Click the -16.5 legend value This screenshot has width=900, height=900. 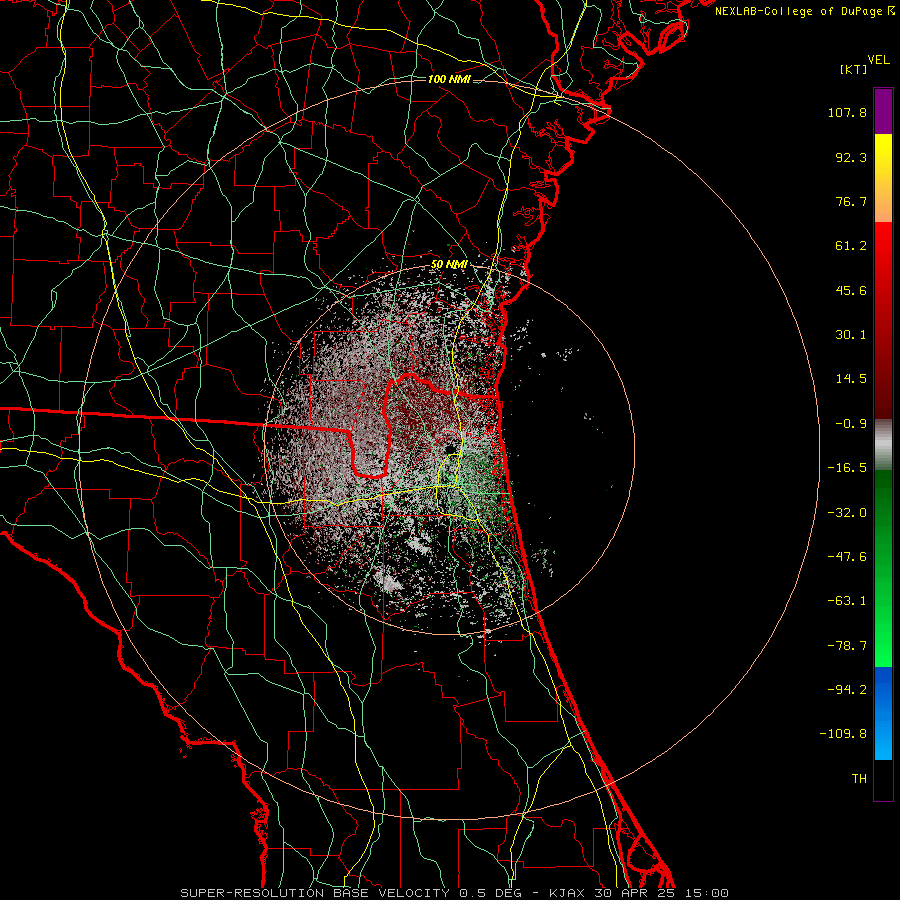tap(847, 468)
